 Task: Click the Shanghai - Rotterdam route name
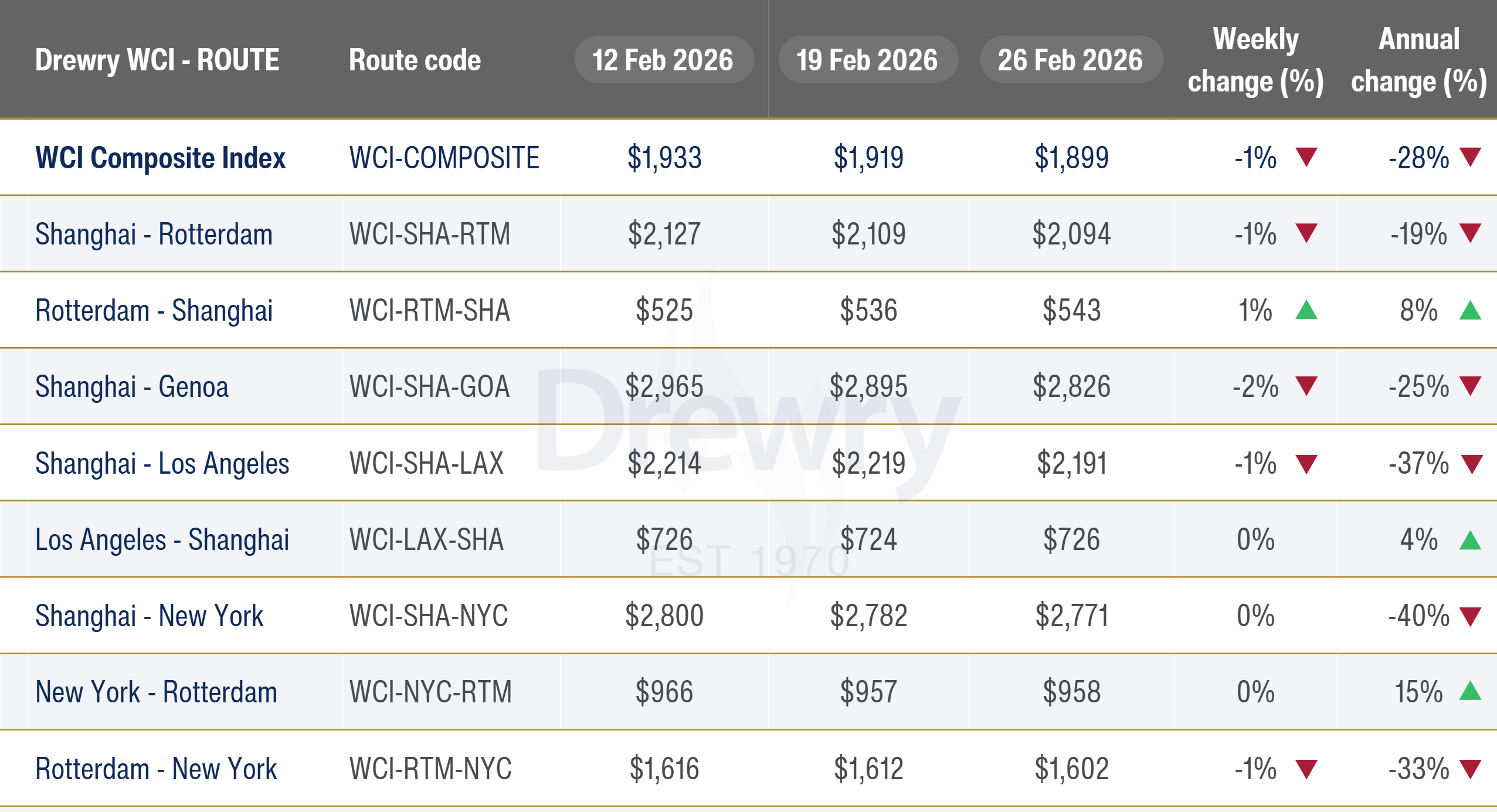click(x=154, y=235)
